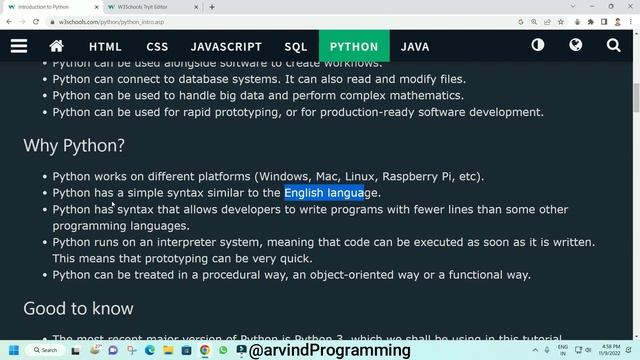Click "Python can be used for rapid prototyping" line
This screenshot has height=360, width=640.
point(298,112)
